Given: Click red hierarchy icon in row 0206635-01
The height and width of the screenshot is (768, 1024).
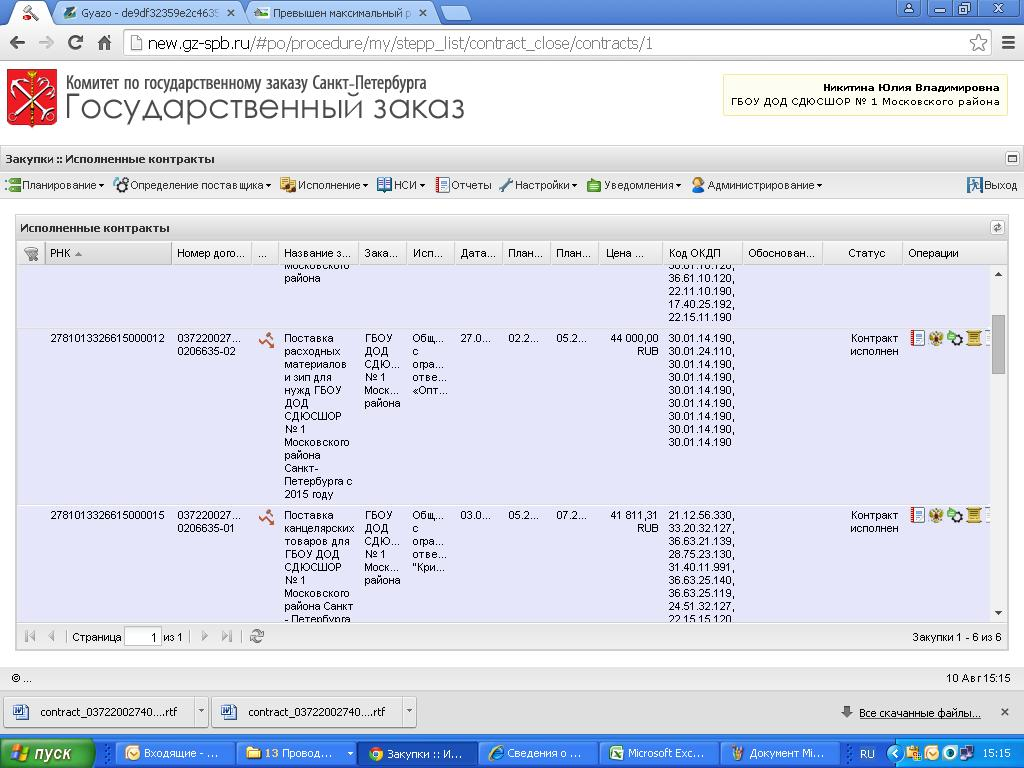Looking at the screenshot, I should (266, 517).
